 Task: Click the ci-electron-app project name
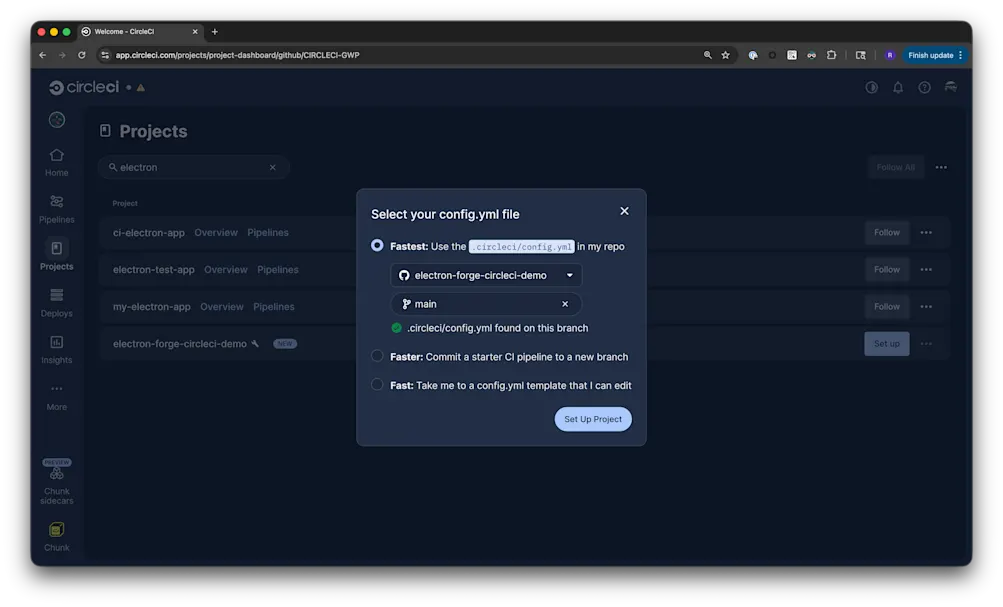(x=149, y=233)
